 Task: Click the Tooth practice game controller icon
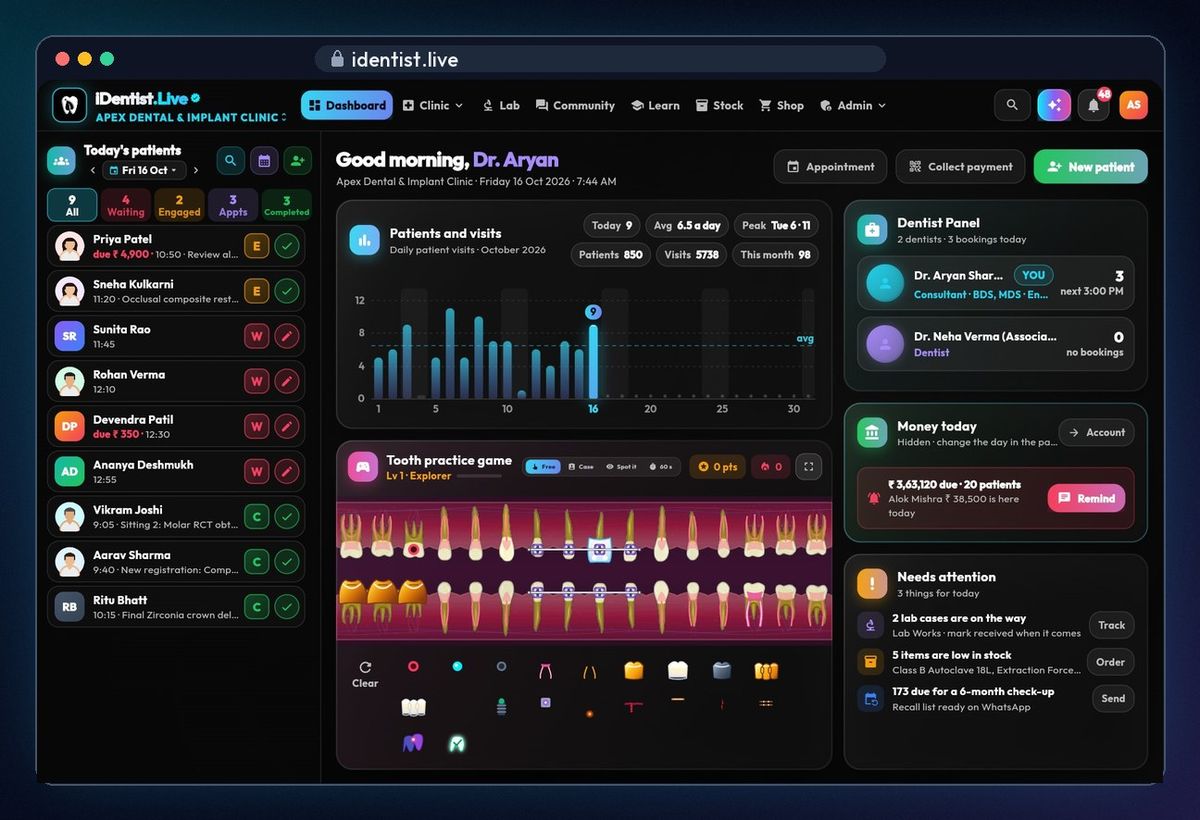coord(362,466)
